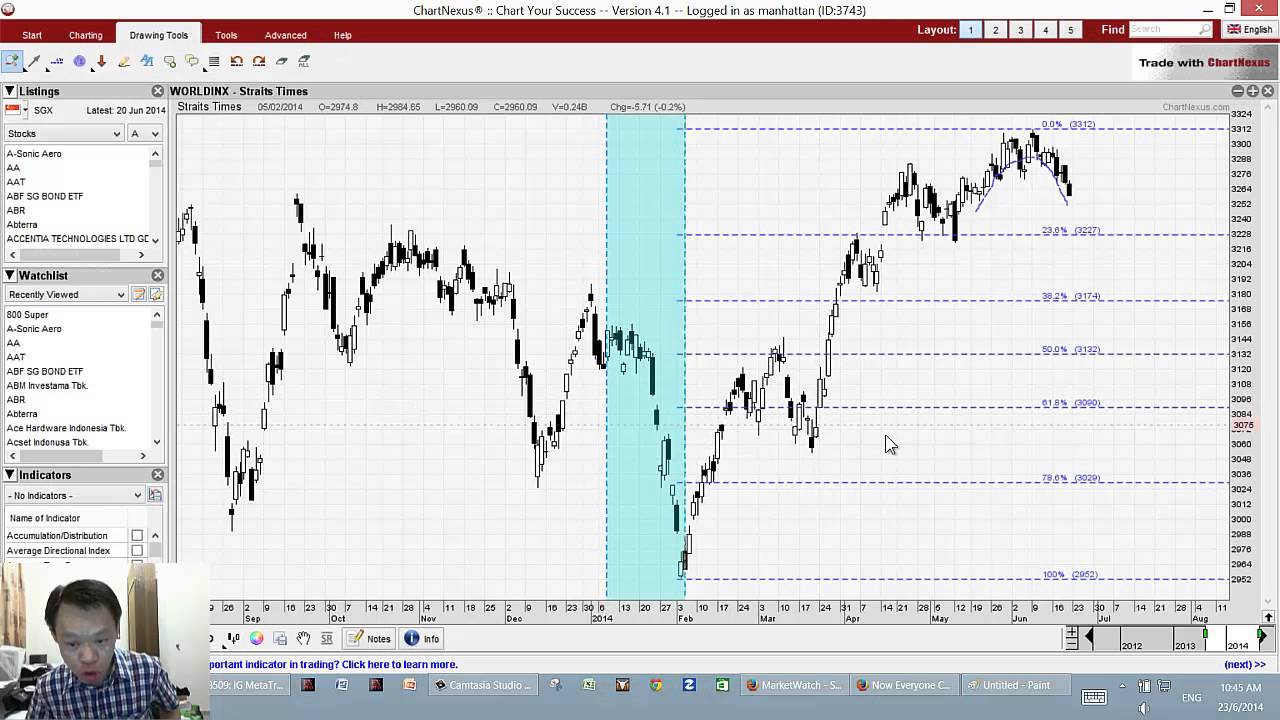Screen dimensions: 1280x720
Task: Open the Help tab
Action: [x=343, y=35]
